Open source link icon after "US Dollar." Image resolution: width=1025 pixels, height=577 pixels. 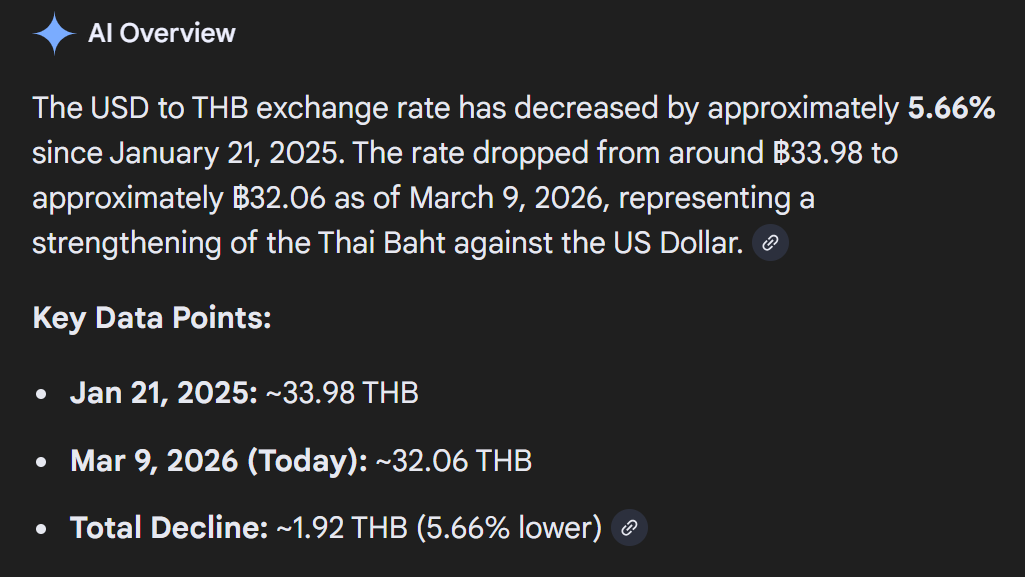pos(770,243)
